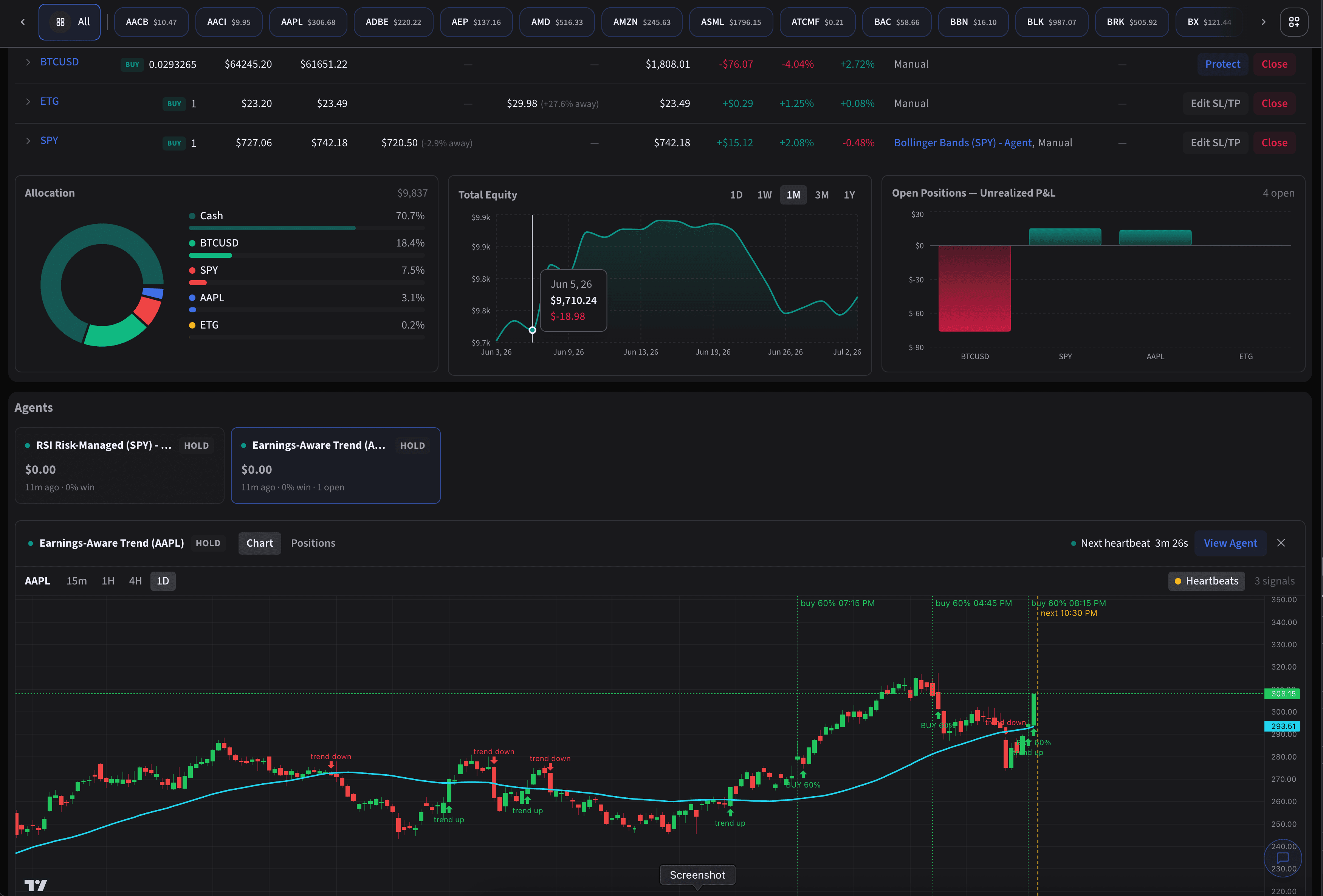Switch agent panel to Chart tab
Screen dimensions: 1323x896
point(260,543)
